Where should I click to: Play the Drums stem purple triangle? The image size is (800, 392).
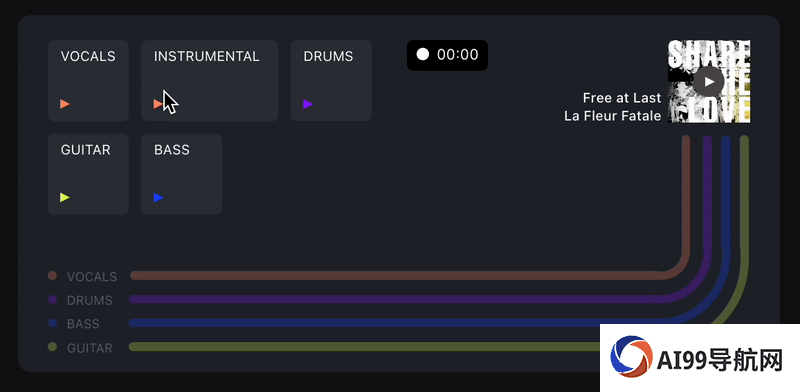pyautogui.click(x=308, y=104)
